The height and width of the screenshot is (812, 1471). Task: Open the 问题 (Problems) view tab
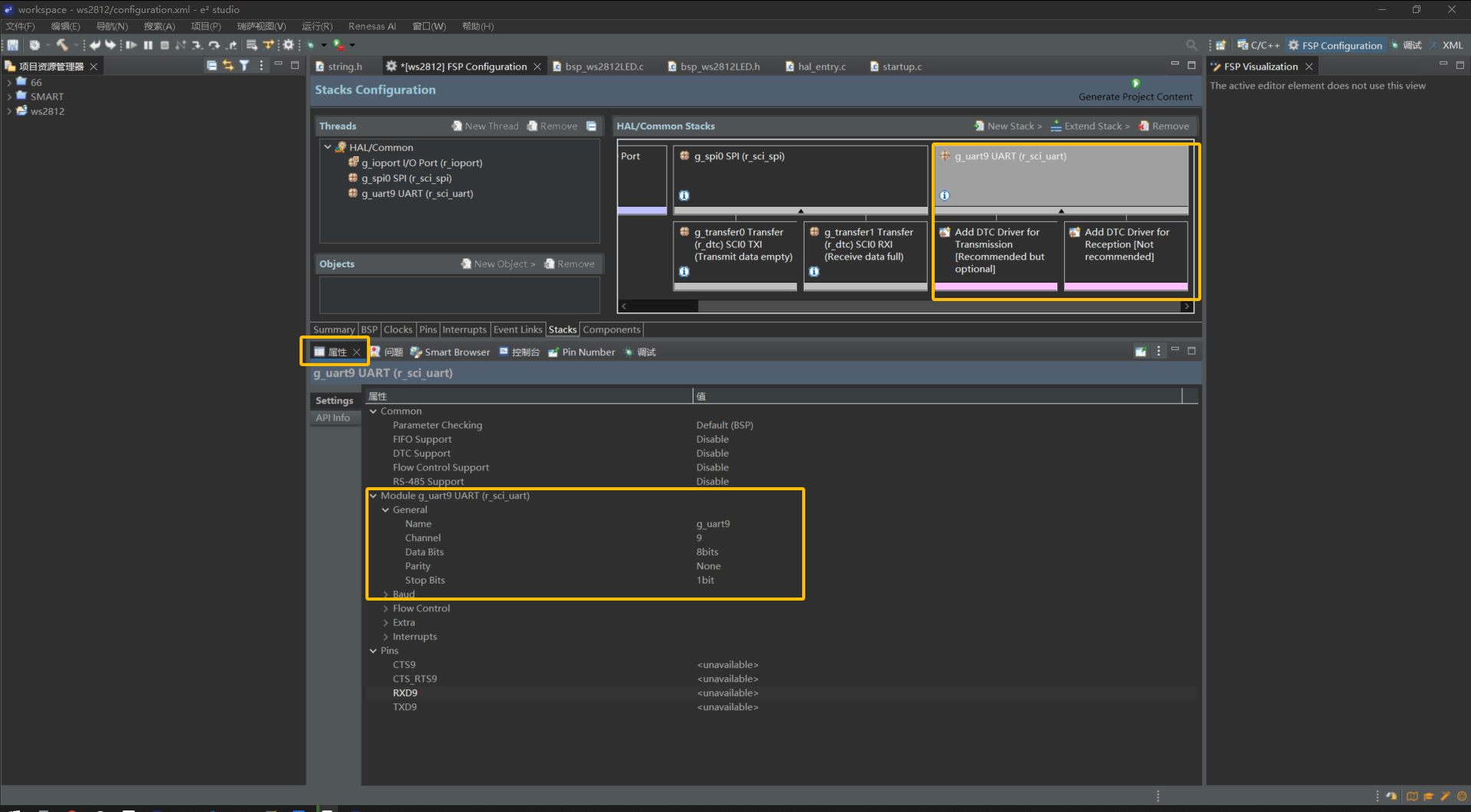coord(387,352)
